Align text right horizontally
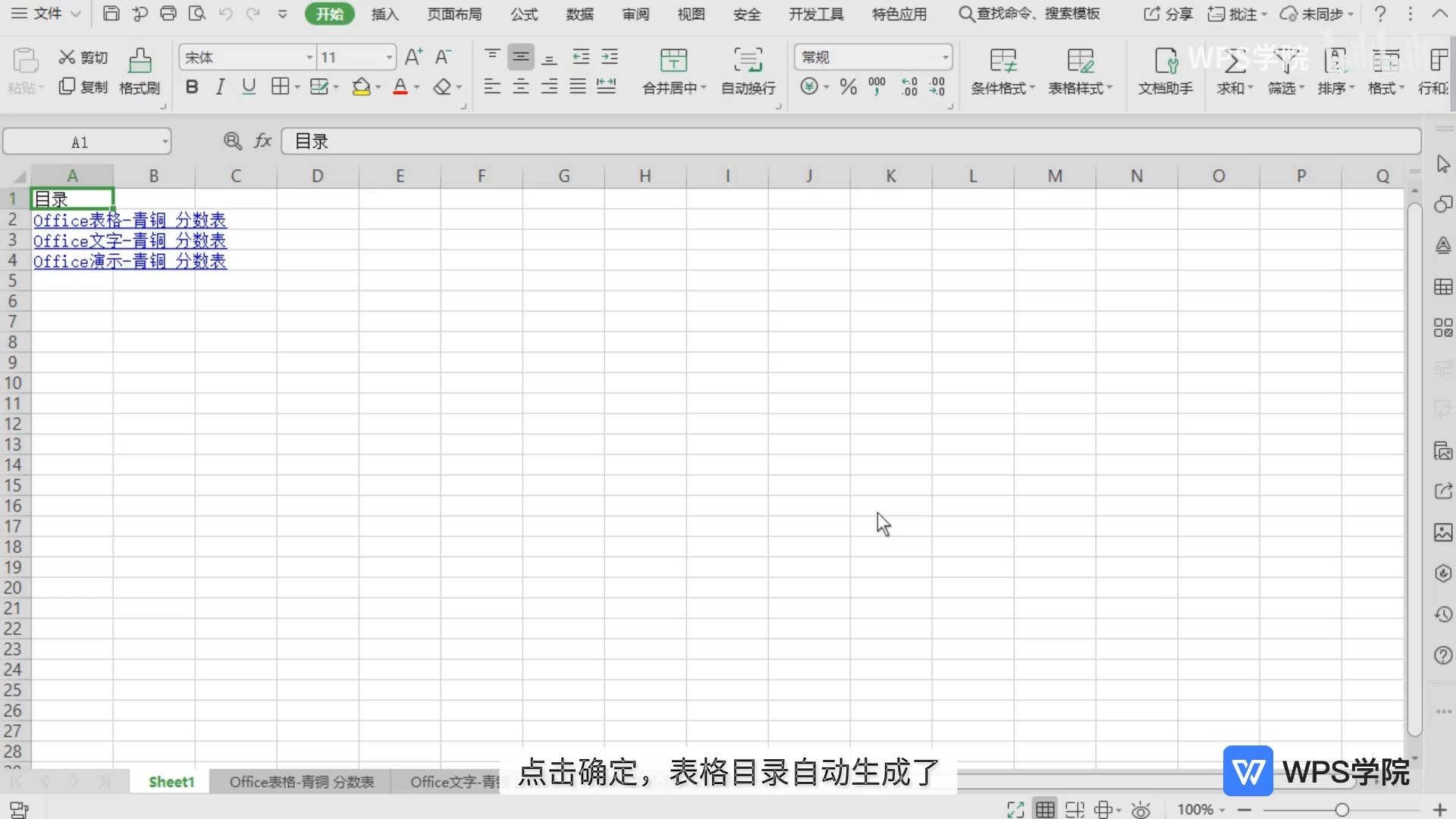 (550, 86)
